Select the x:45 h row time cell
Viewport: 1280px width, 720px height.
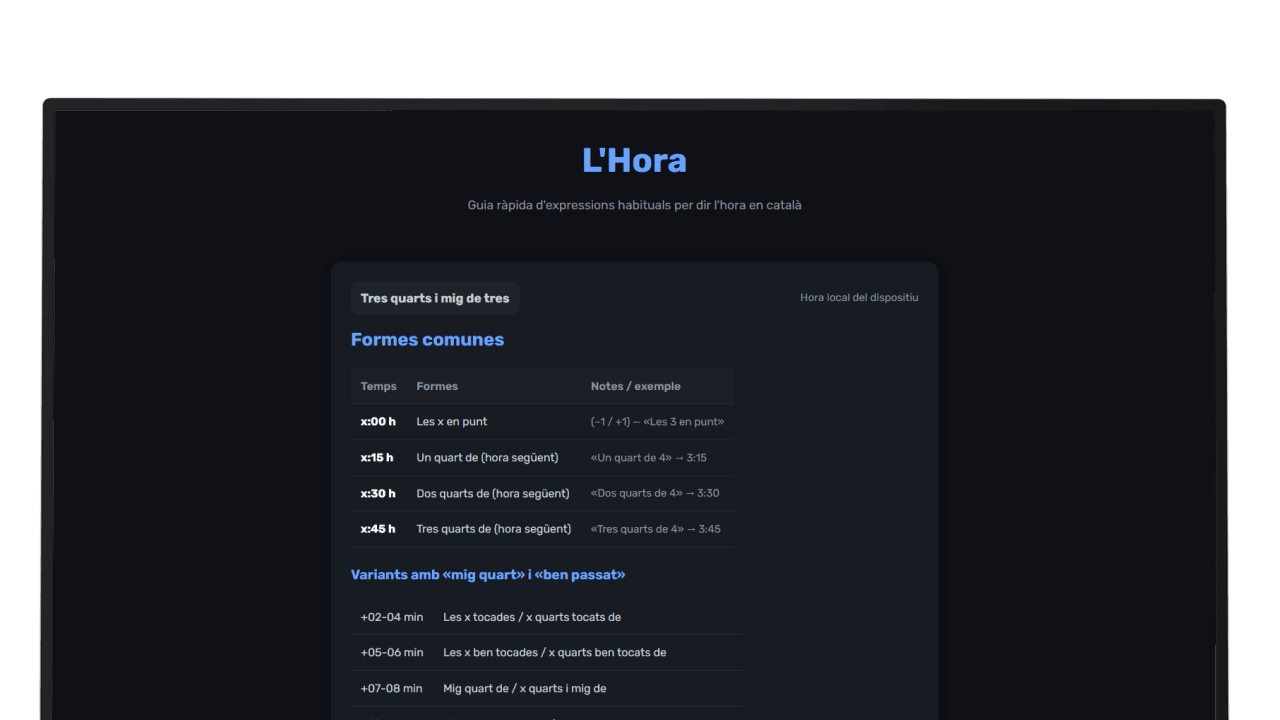(378, 529)
